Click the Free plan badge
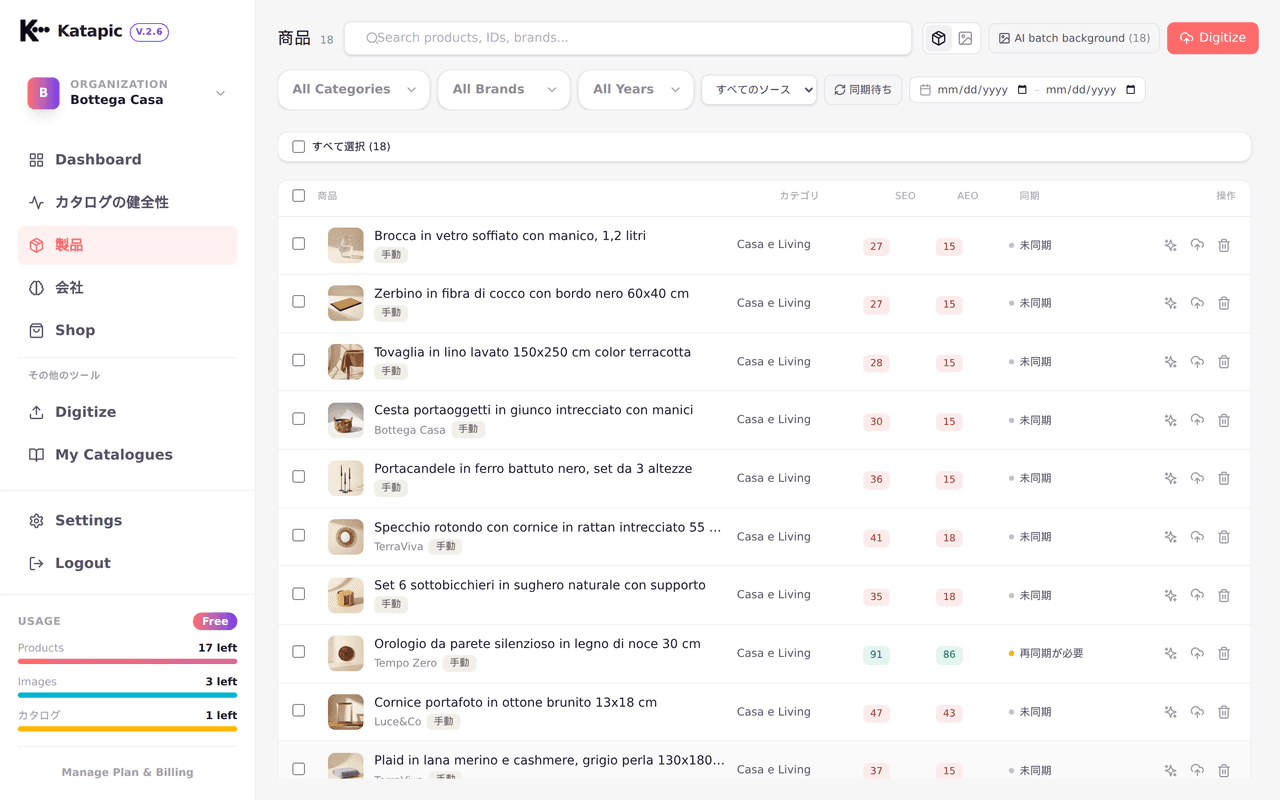This screenshot has height=800, width=1280. [x=215, y=621]
